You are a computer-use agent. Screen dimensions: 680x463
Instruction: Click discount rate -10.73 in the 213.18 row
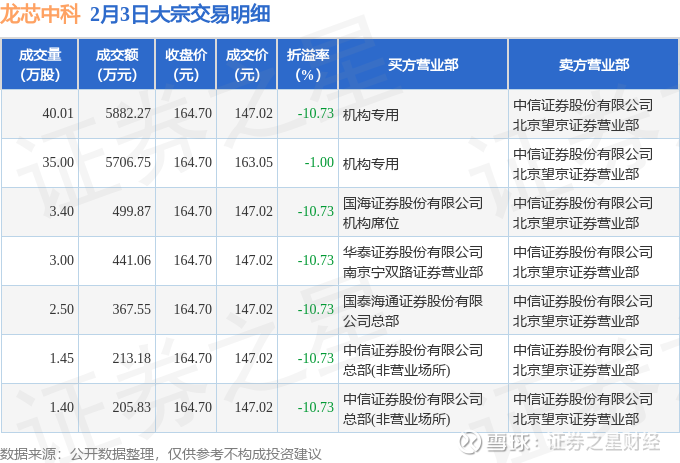[x=316, y=359]
